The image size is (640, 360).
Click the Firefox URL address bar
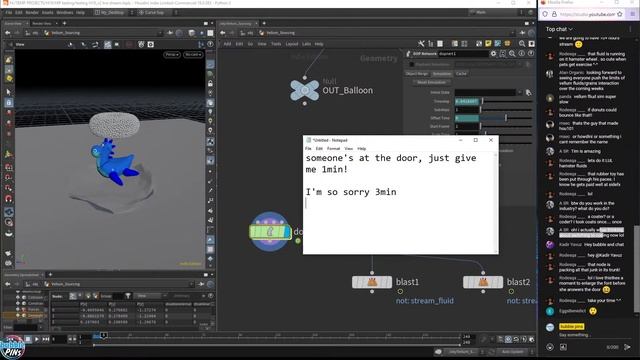(587, 14)
